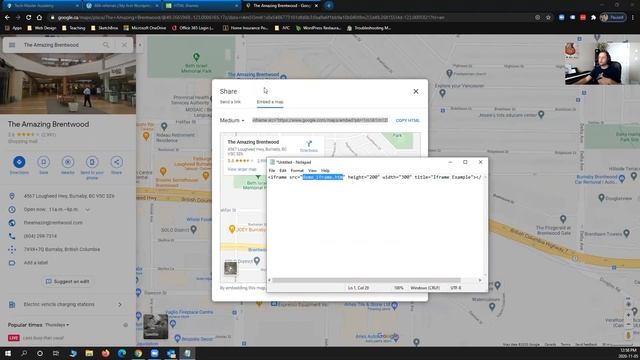Expand Electric vehicle charging stations arrow
This screenshot has width=640, height=360.
(120, 304)
